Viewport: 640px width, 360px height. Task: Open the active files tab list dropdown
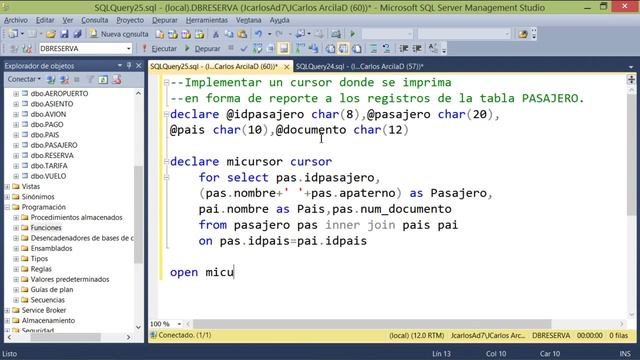click(631, 67)
